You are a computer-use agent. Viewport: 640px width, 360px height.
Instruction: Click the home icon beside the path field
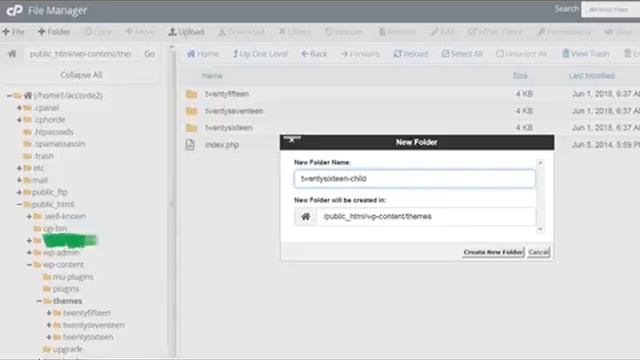coord(12,53)
